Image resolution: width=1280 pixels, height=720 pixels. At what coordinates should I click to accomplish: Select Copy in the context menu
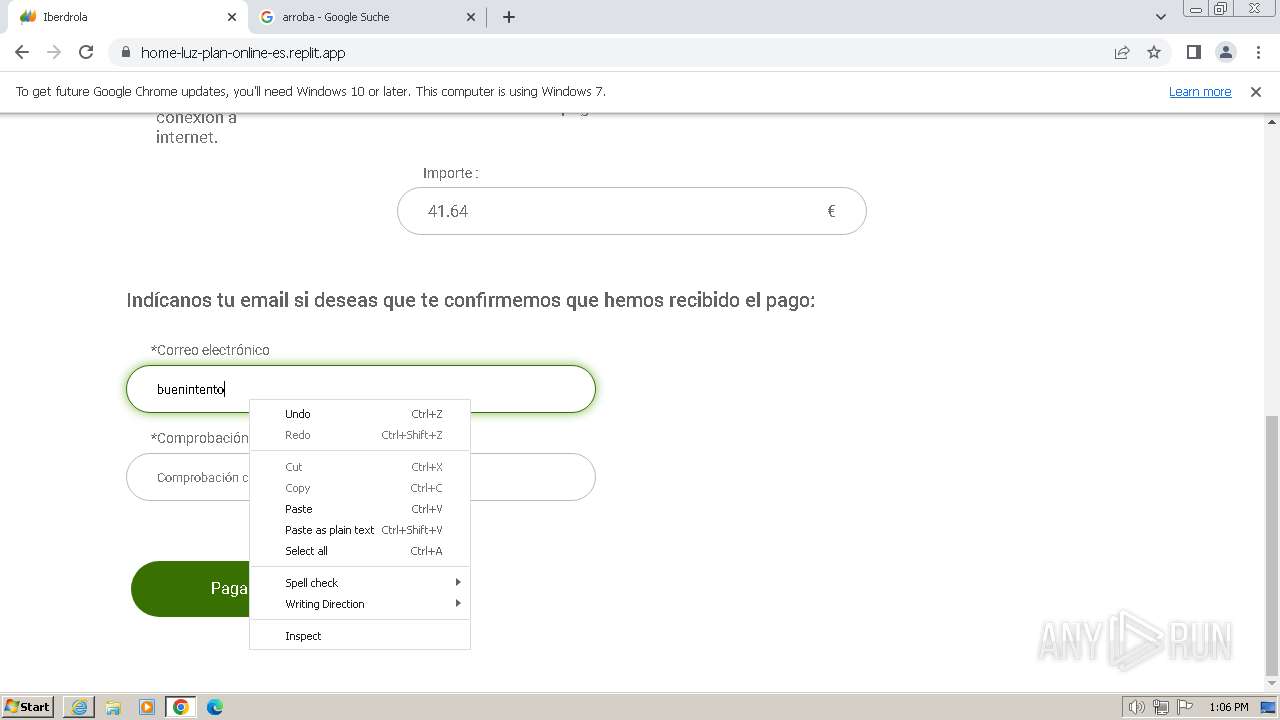[360, 488]
